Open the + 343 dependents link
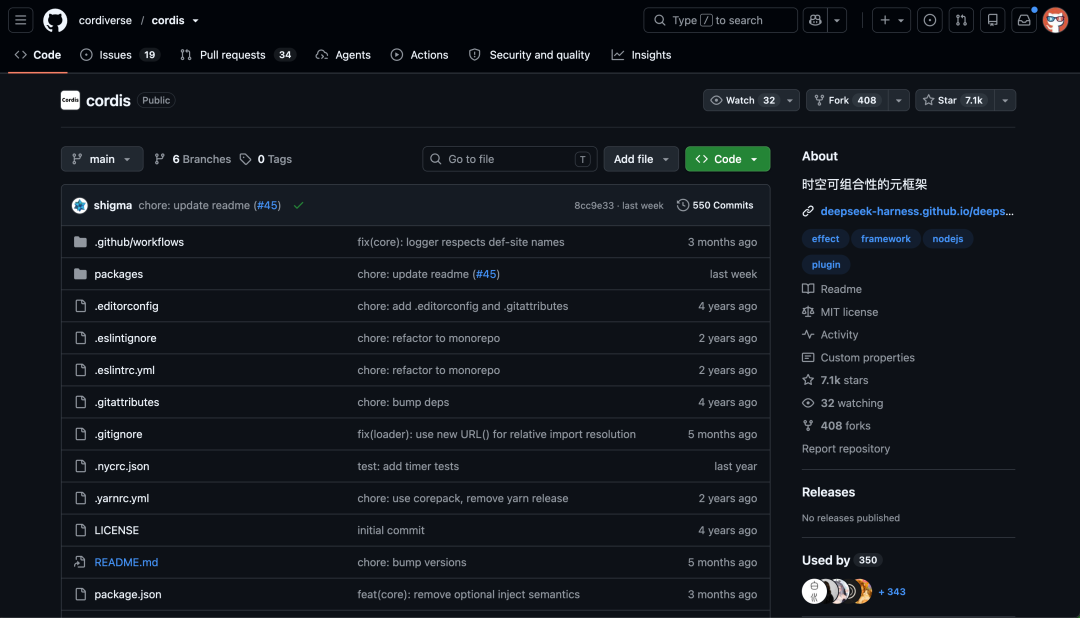This screenshot has height=618, width=1080. point(892,592)
